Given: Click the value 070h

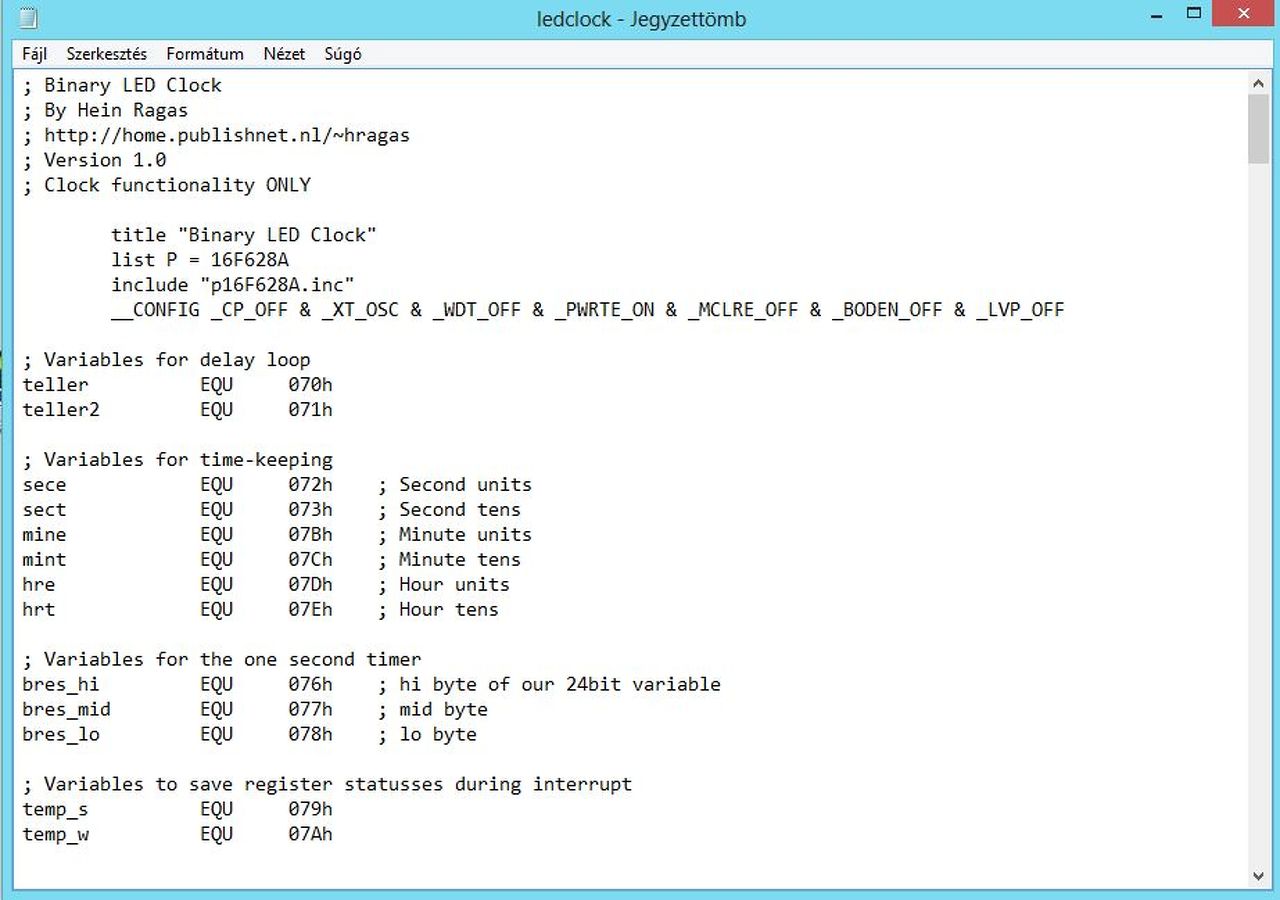Looking at the screenshot, I should coord(311,385).
